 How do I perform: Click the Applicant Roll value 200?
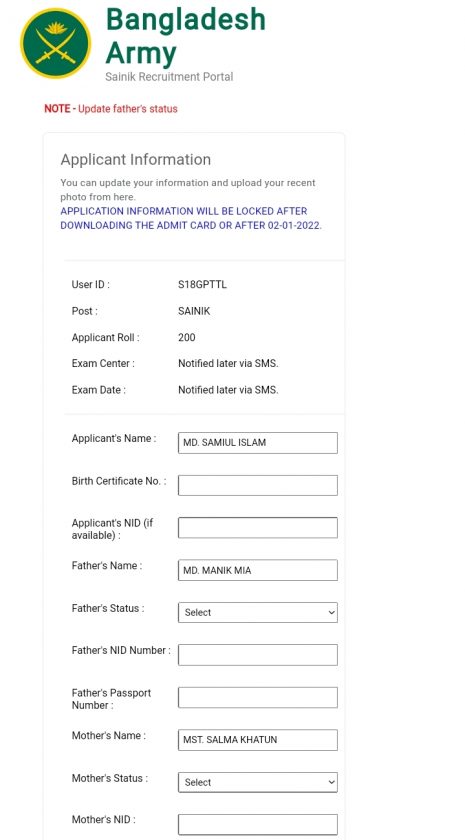click(186, 338)
